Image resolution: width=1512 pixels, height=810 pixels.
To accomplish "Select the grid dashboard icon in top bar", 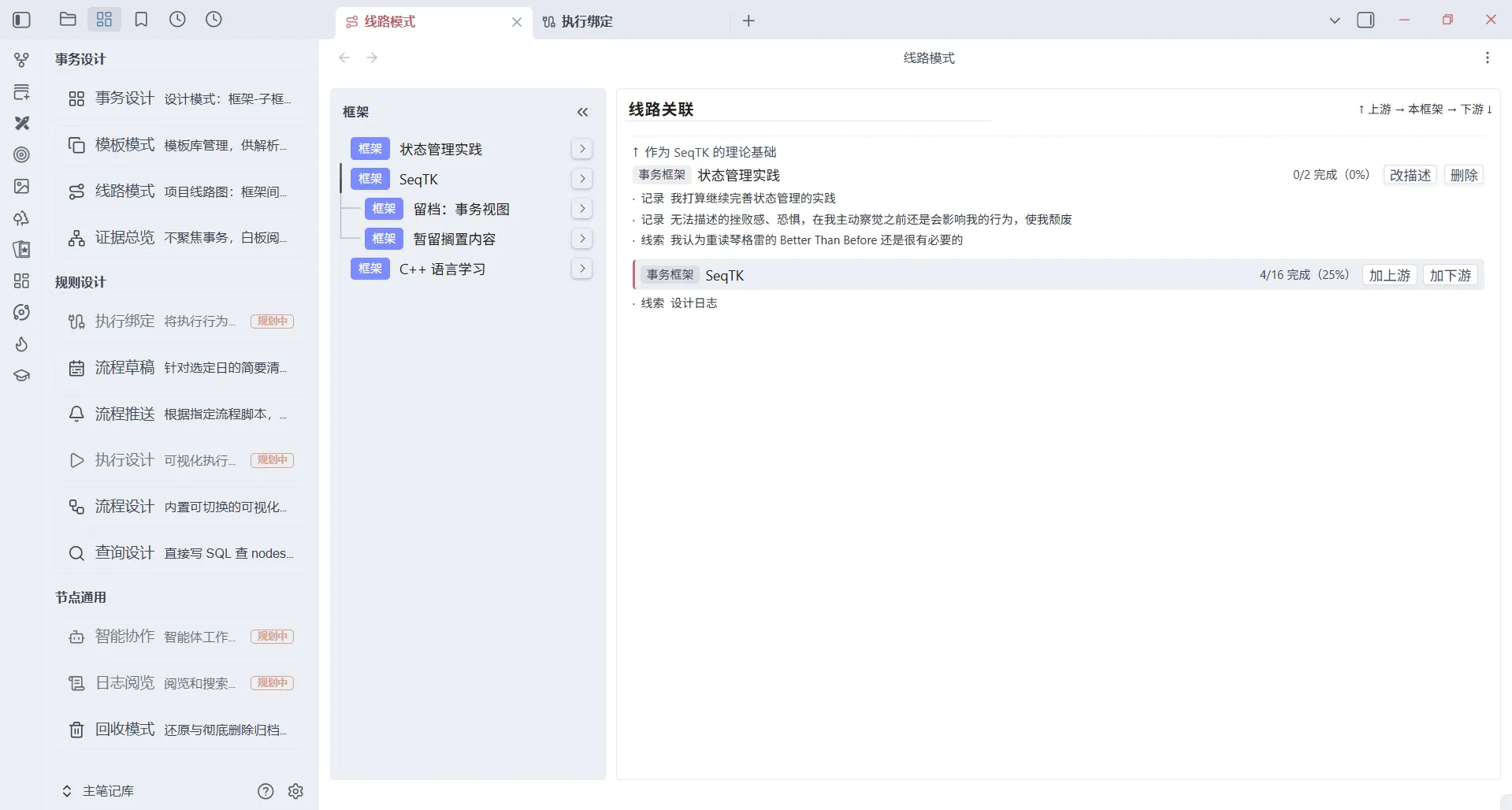I will [104, 20].
